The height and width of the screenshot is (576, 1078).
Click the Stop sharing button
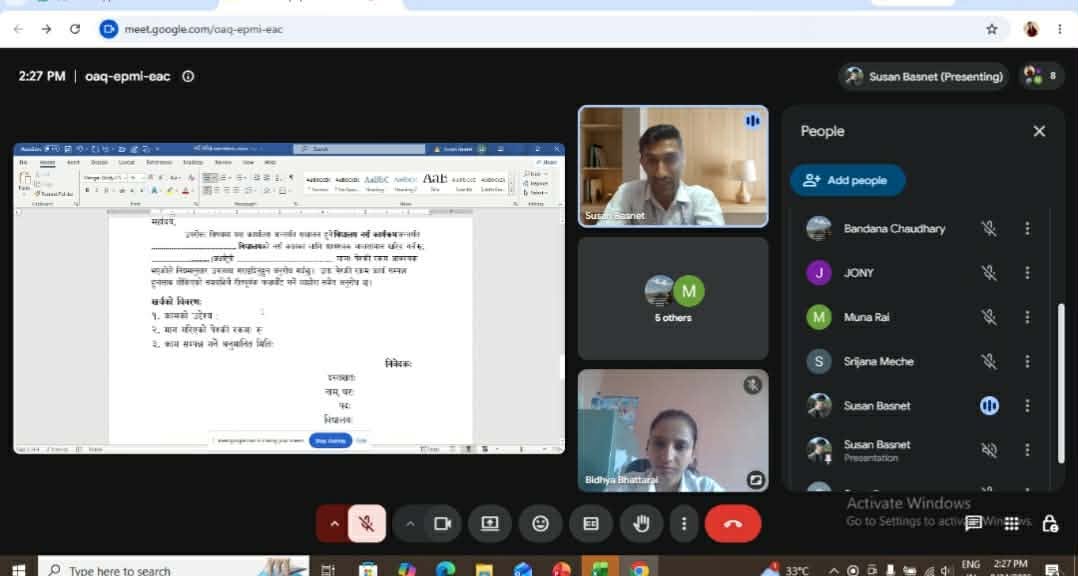(x=331, y=441)
